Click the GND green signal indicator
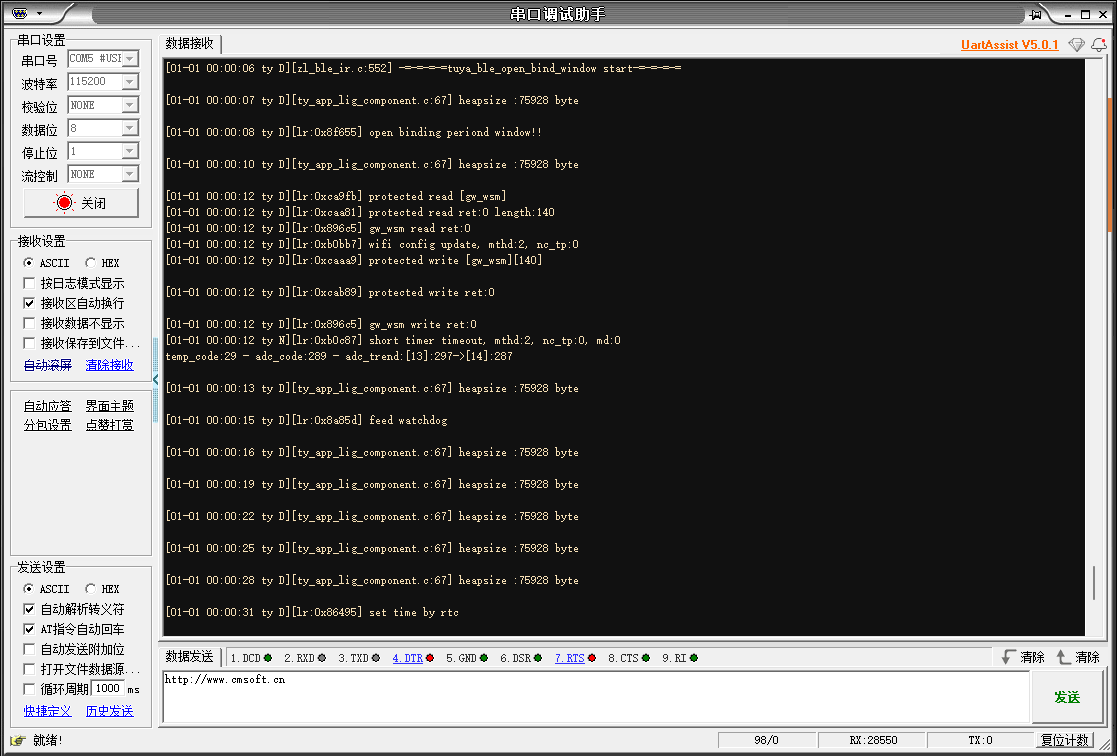The image size is (1117, 756). coord(484,658)
